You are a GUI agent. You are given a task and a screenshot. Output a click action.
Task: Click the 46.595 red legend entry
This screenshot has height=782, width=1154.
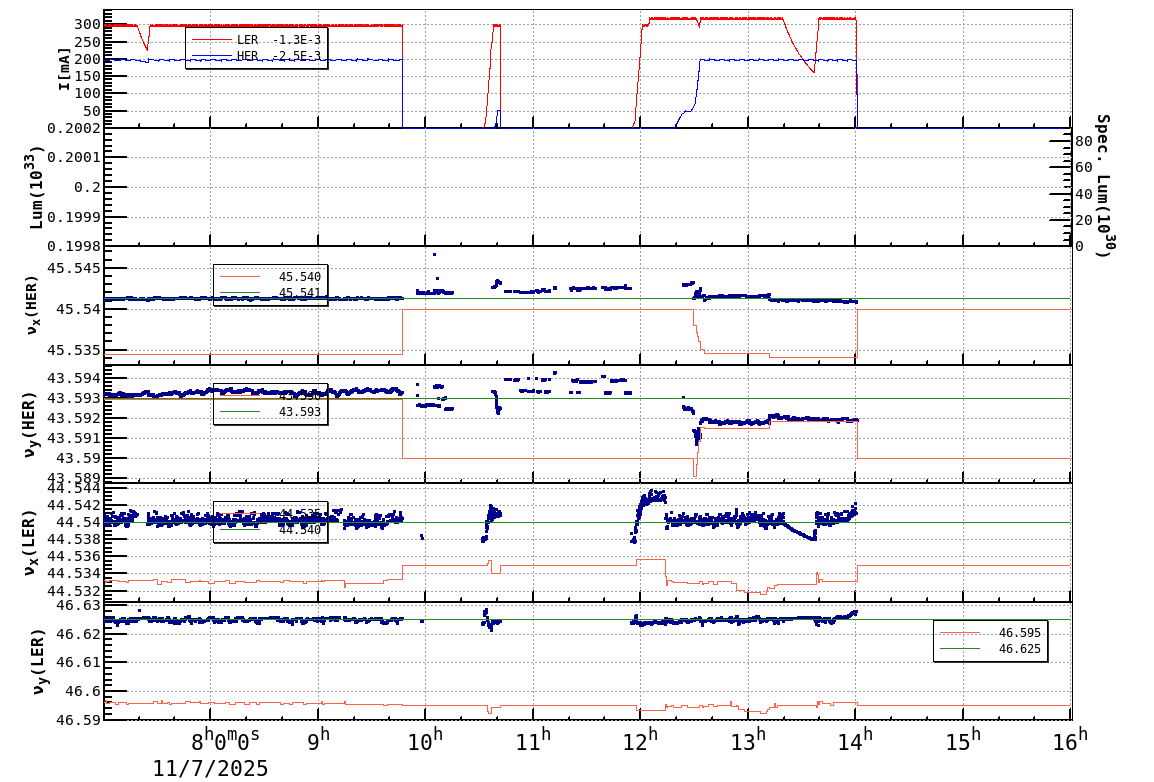click(990, 633)
